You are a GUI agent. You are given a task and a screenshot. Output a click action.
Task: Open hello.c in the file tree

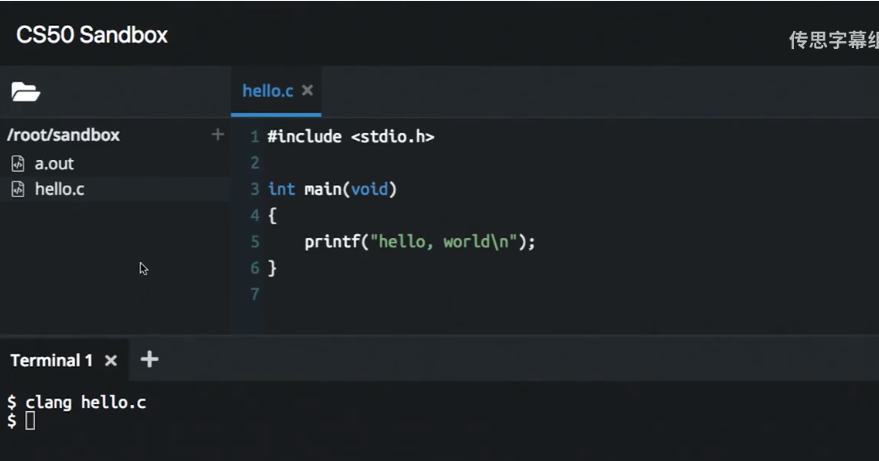59,190
